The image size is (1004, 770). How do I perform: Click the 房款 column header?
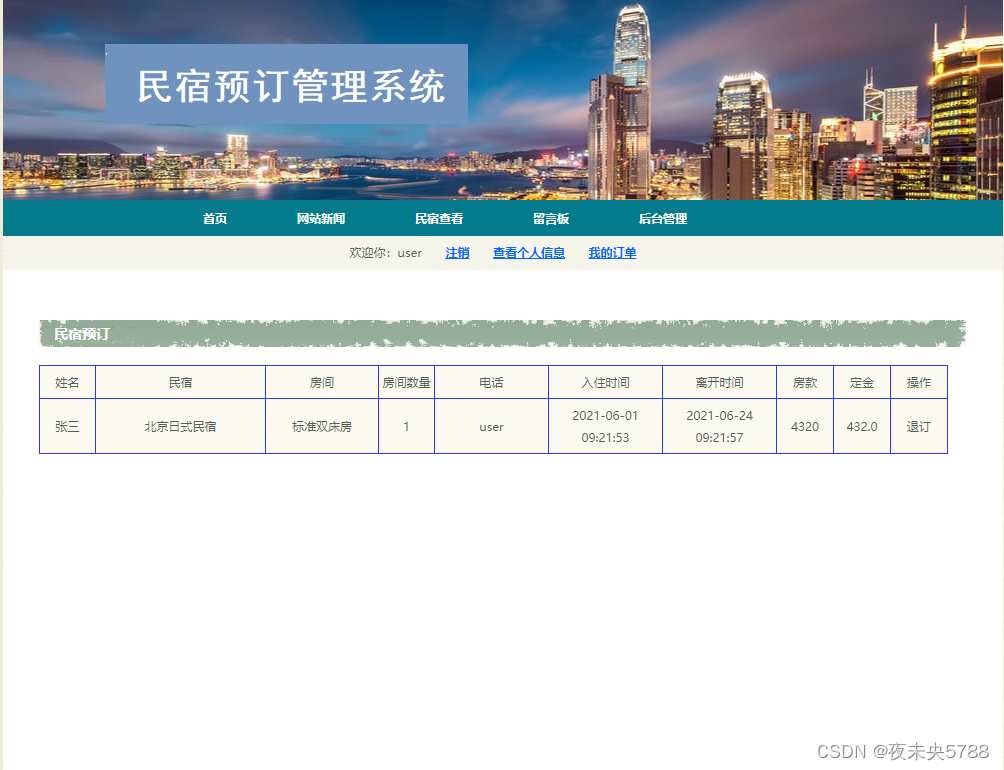tap(805, 382)
